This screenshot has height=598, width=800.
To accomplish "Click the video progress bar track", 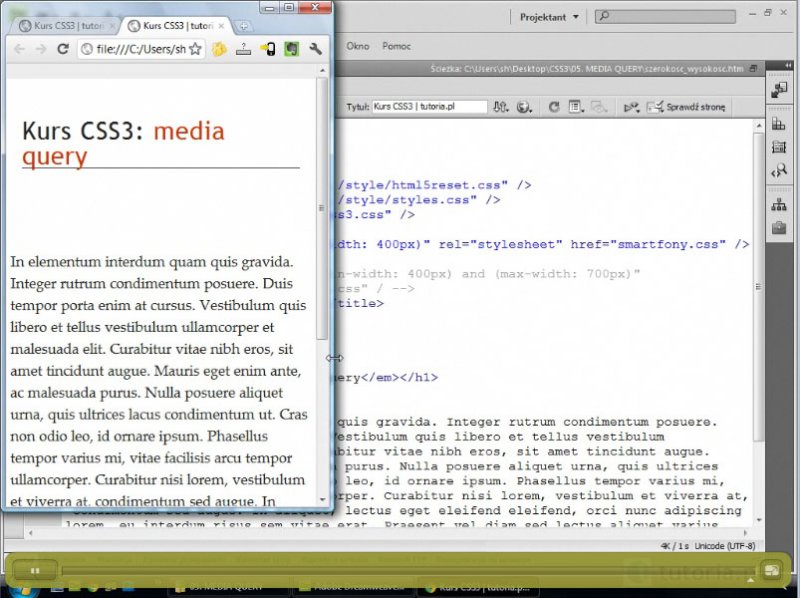I will [400, 570].
